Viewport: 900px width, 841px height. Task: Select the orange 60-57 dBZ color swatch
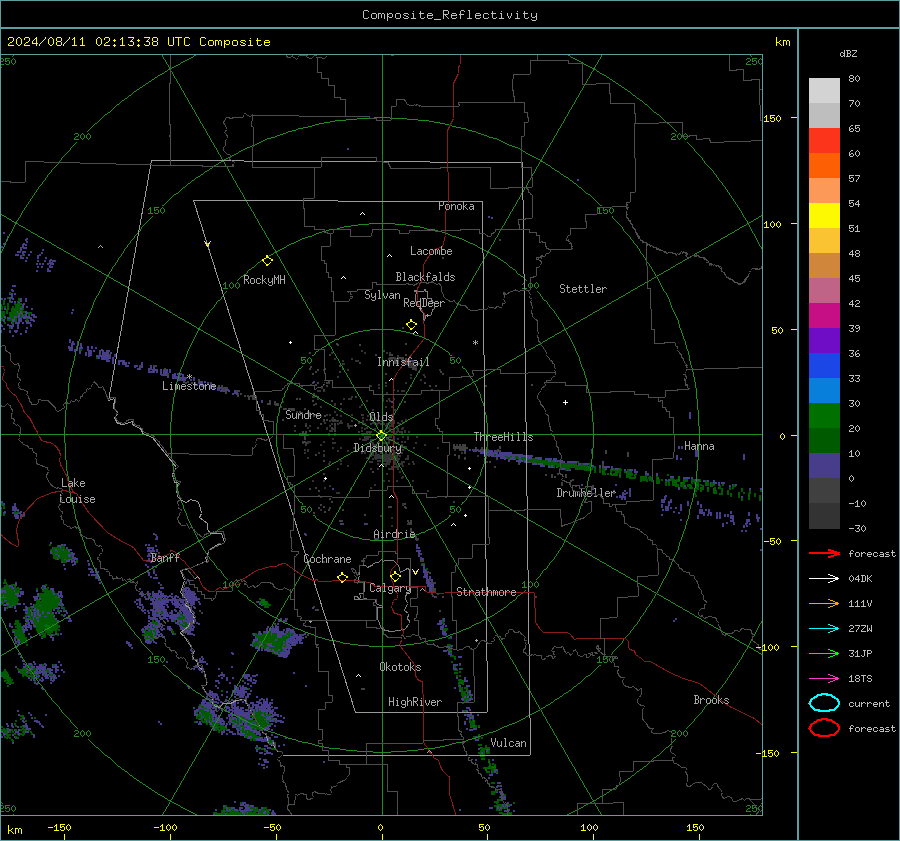tap(824, 166)
